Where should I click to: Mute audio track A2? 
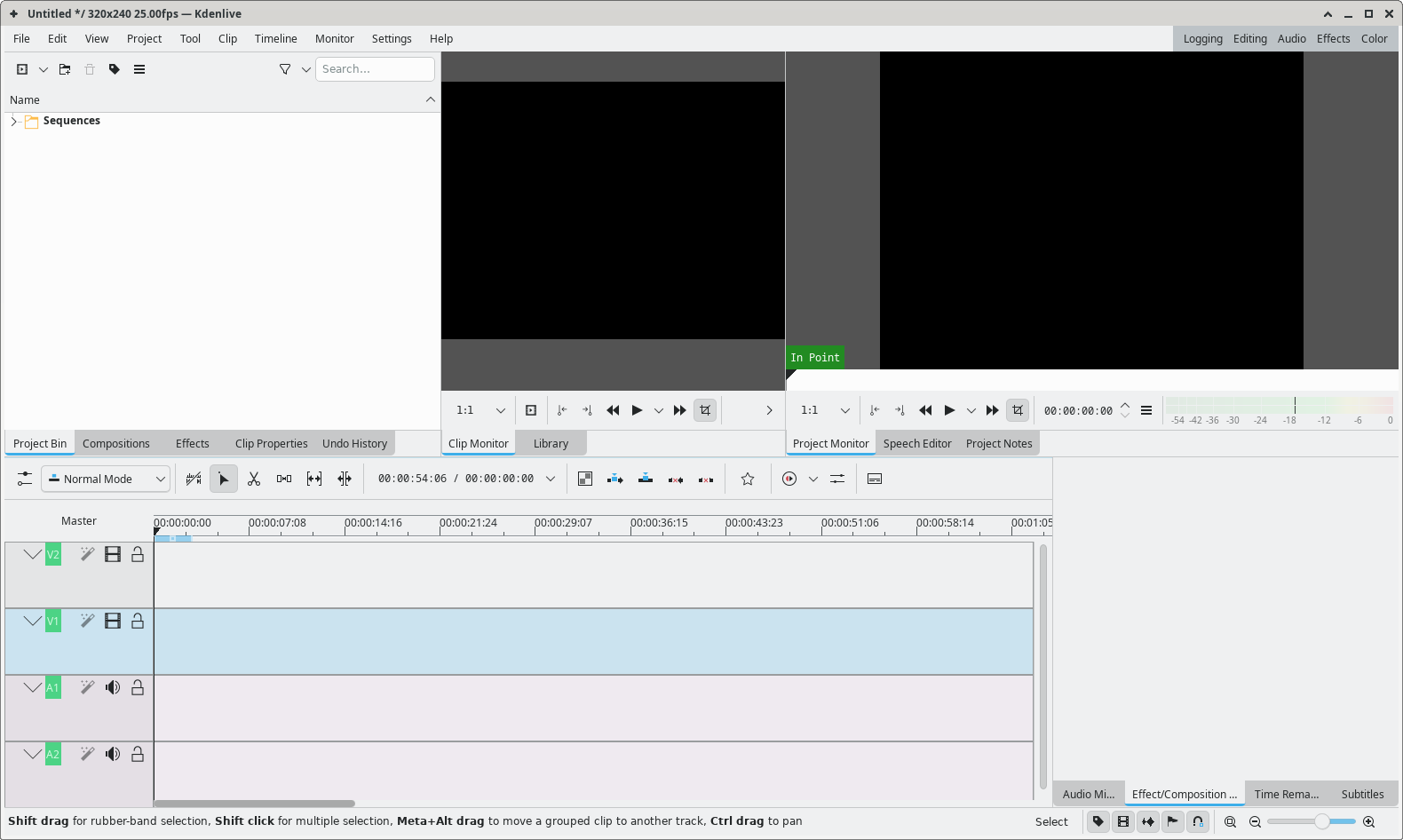[x=113, y=754]
